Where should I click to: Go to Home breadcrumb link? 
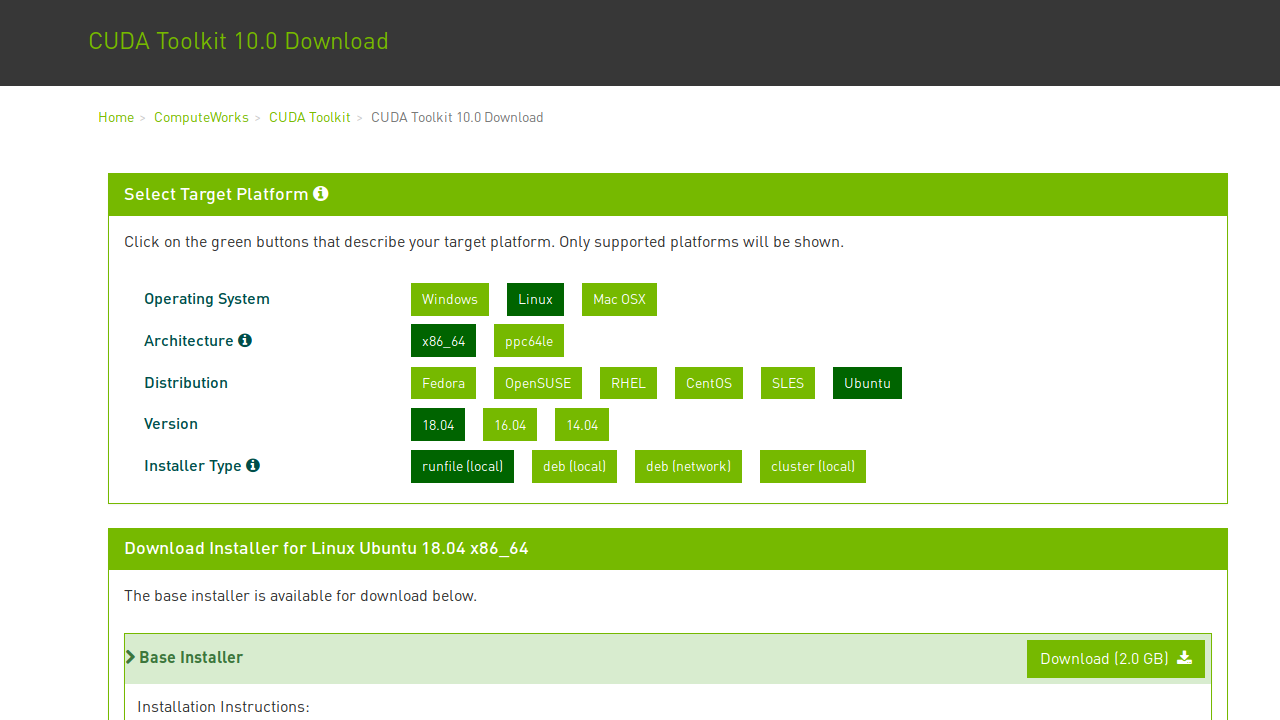116,117
